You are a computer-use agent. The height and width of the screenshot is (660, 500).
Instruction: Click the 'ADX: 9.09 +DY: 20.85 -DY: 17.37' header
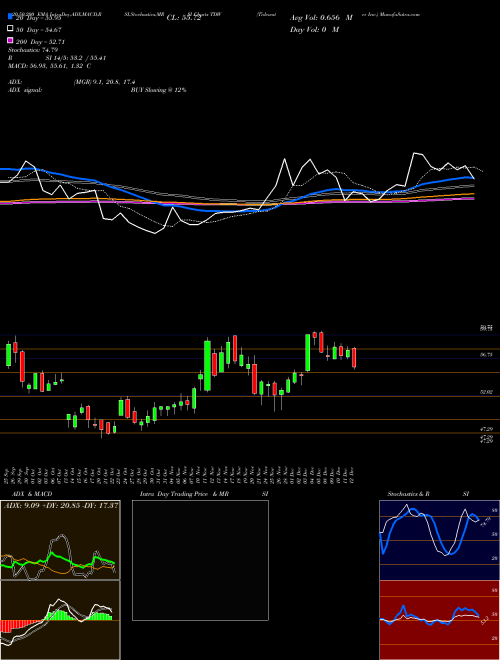click(61, 505)
